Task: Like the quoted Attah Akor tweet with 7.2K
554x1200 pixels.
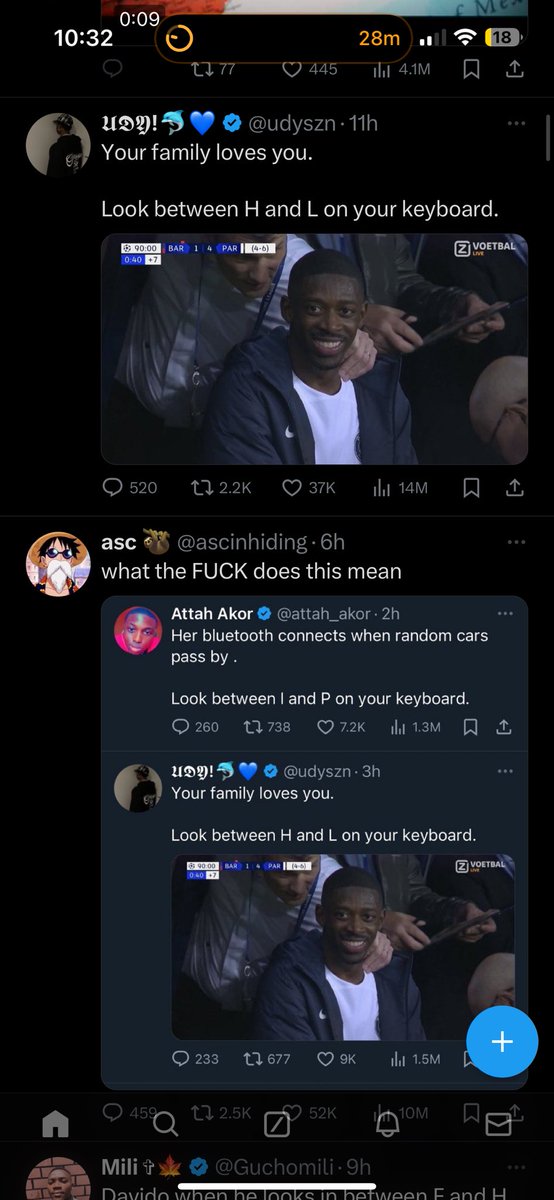Action: [341, 727]
